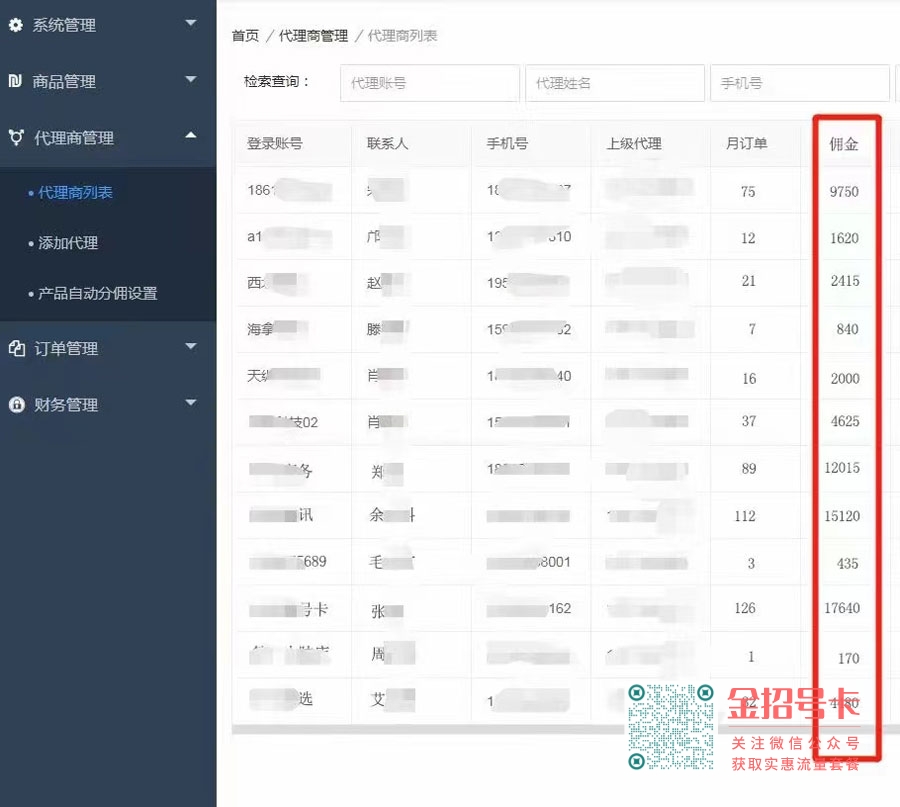
Task: Select 产品自动分佣设置 submenu item
Action: tap(97, 293)
